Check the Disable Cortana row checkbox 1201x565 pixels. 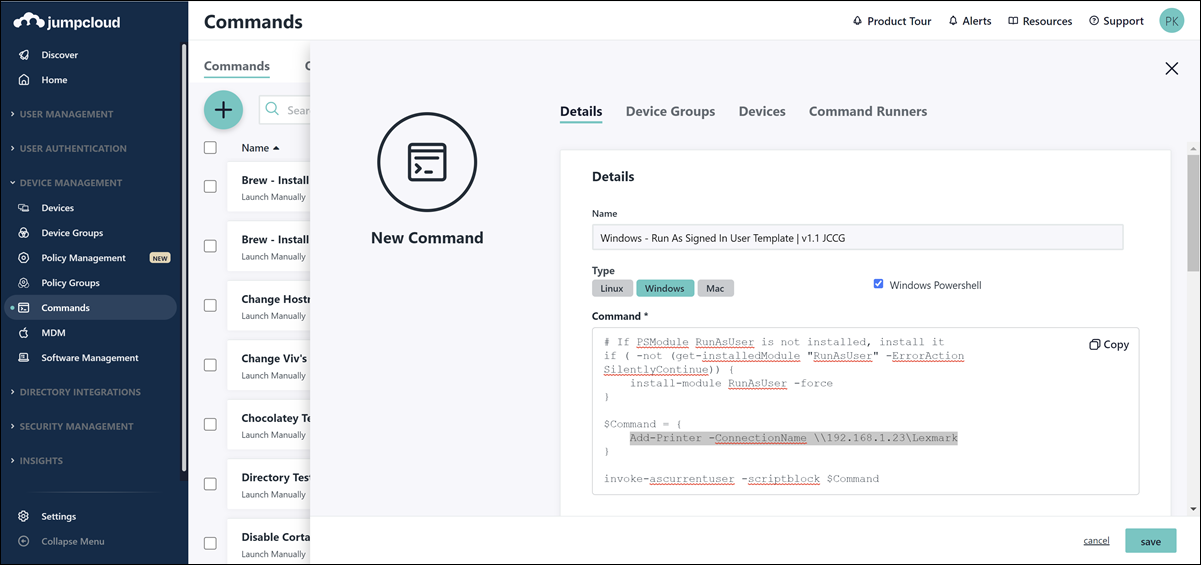pyautogui.click(x=210, y=543)
